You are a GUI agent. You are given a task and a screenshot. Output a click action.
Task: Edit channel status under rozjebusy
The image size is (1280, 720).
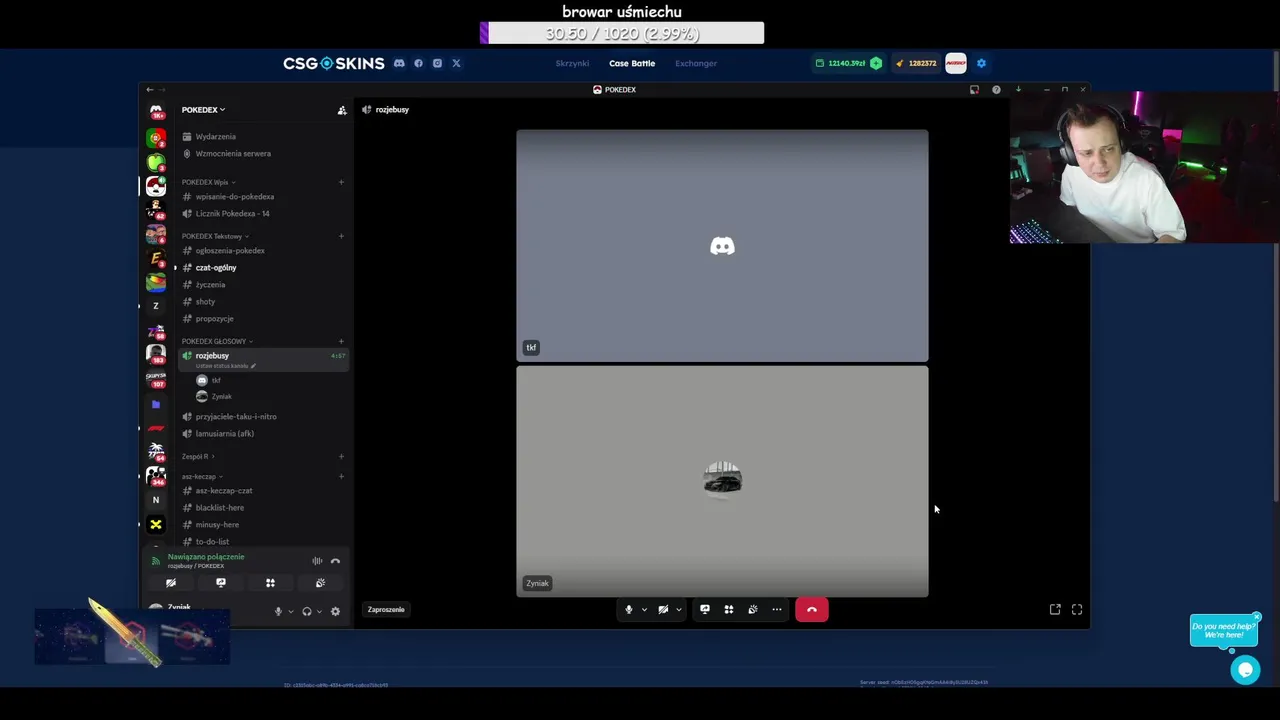click(226, 365)
